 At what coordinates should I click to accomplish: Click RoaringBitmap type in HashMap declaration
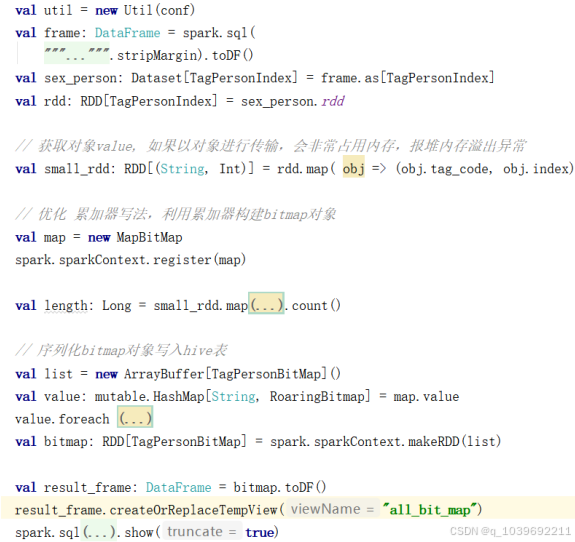coord(317,396)
